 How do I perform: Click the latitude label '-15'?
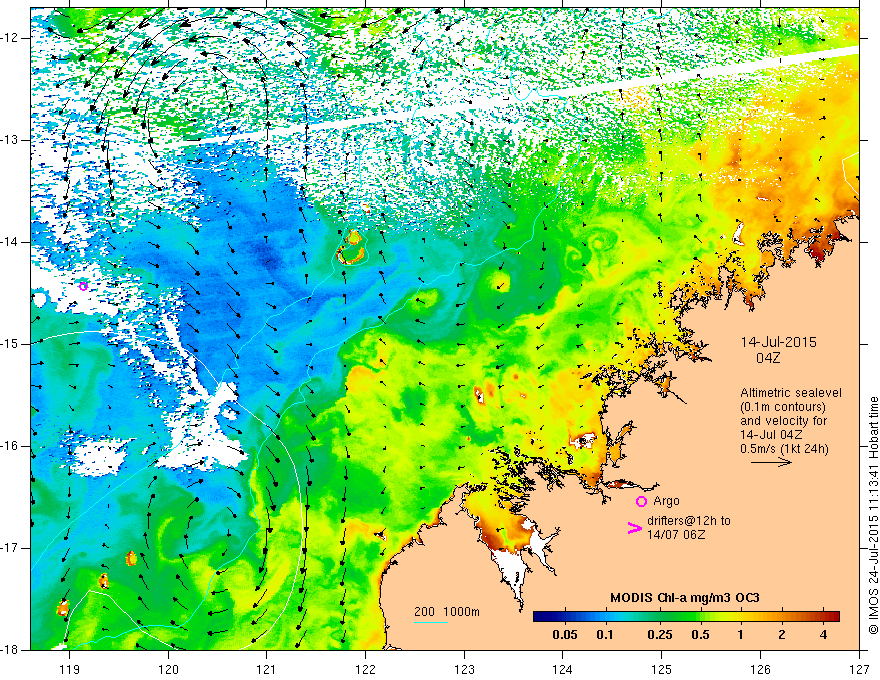[10, 344]
